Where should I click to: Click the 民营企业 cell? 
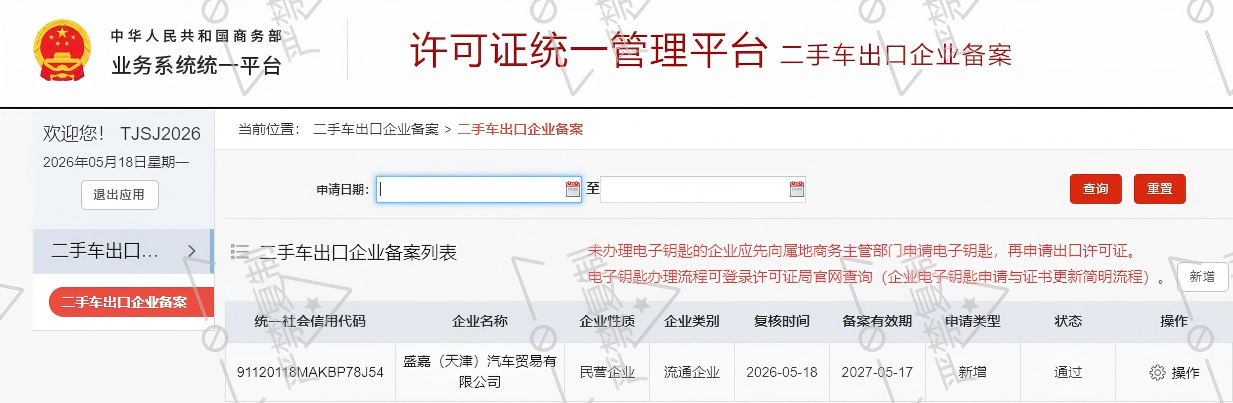(x=607, y=372)
